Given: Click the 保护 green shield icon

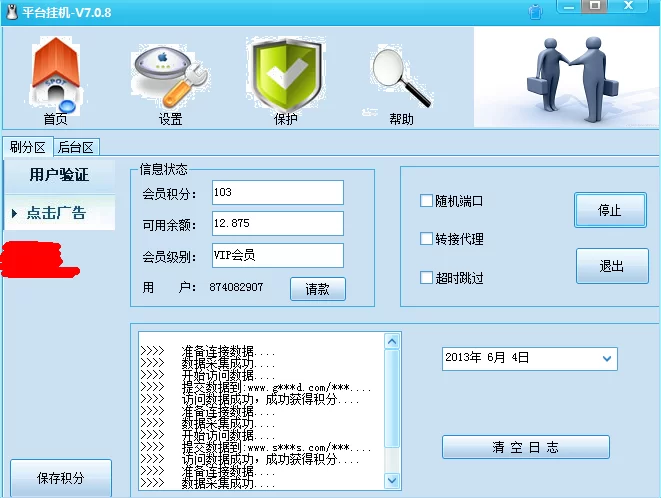Looking at the screenshot, I should point(285,78).
